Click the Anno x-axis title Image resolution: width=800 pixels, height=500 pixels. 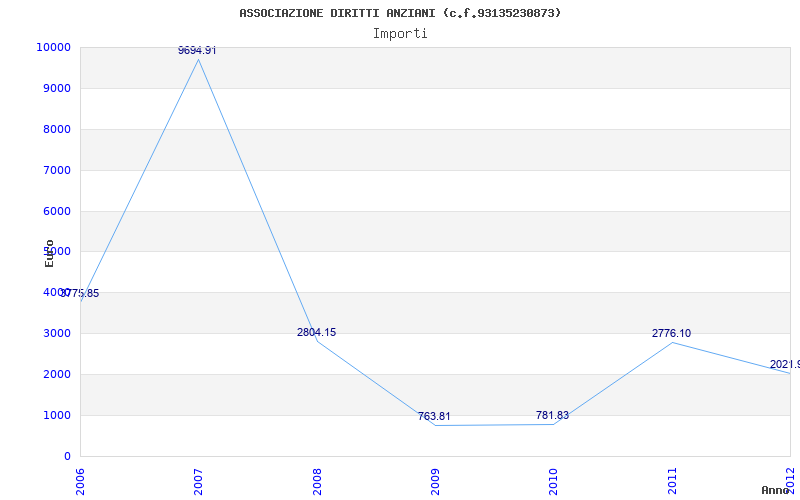(776, 490)
